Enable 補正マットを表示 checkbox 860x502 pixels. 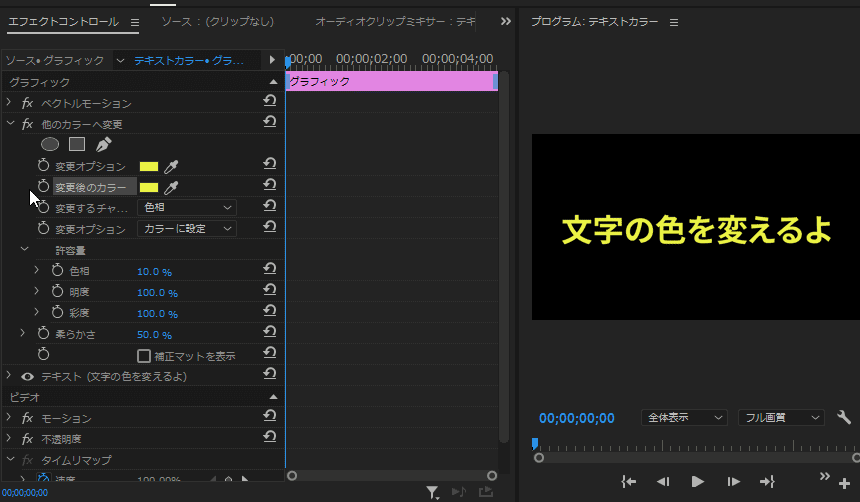144,356
